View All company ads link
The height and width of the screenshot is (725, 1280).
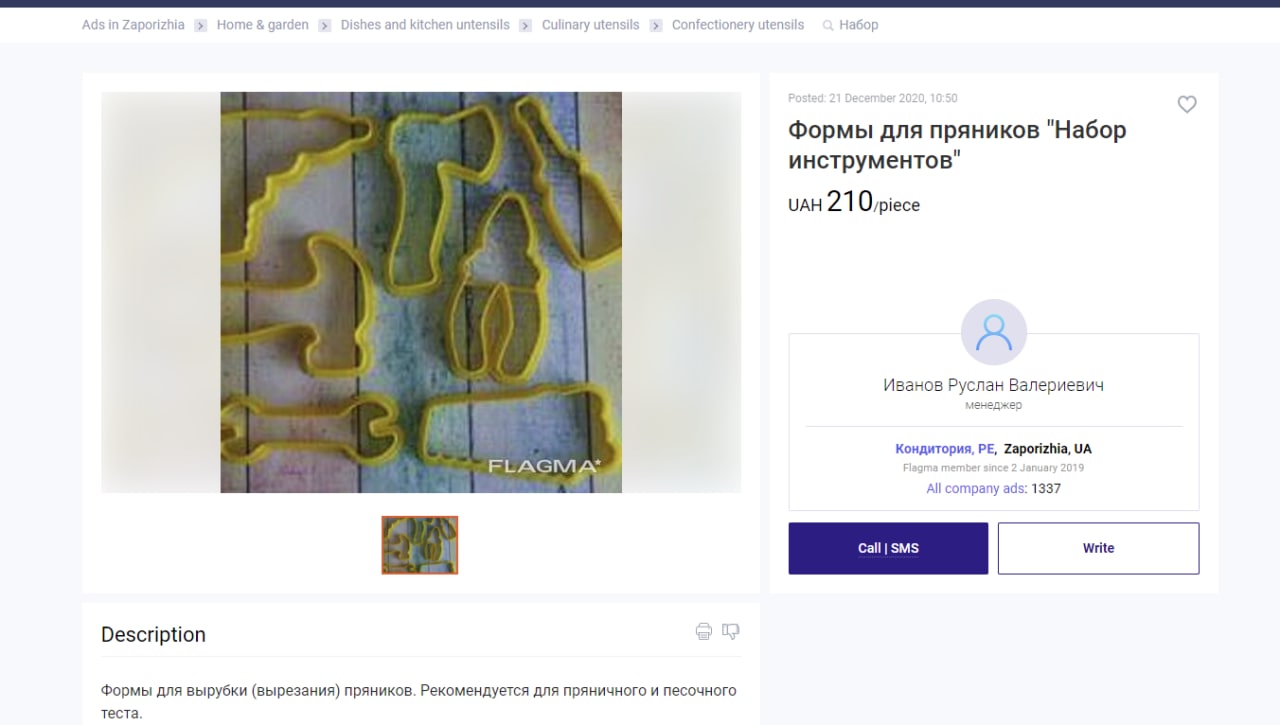[976, 489]
